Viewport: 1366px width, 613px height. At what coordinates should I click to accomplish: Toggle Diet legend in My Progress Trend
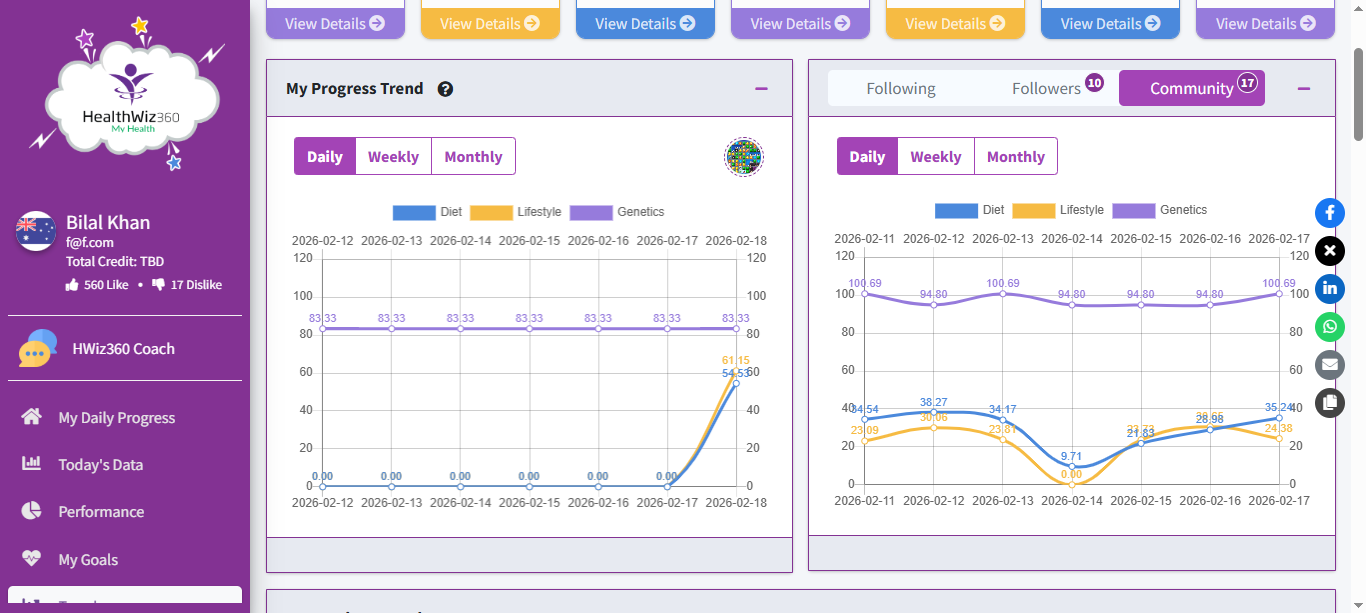pyautogui.click(x=427, y=212)
